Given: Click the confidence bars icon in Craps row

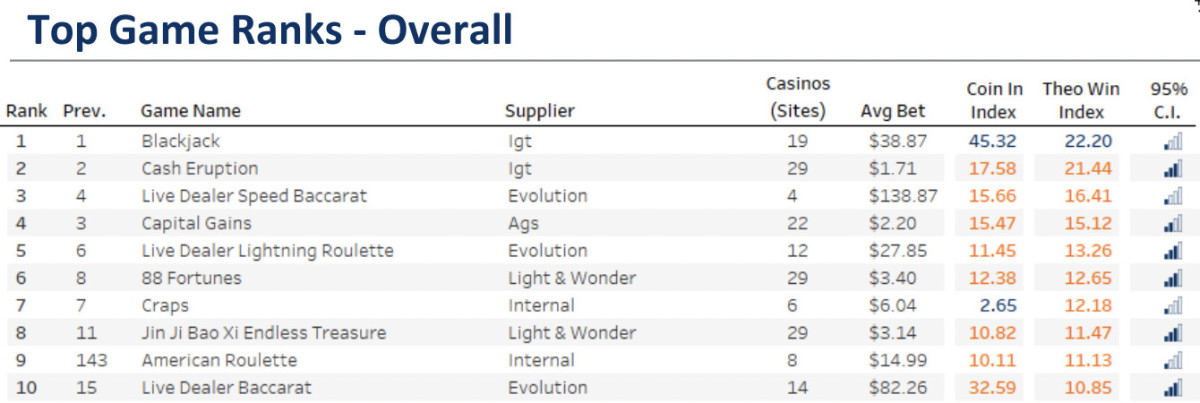Looking at the screenshot, I should [x=1172, y=305].
